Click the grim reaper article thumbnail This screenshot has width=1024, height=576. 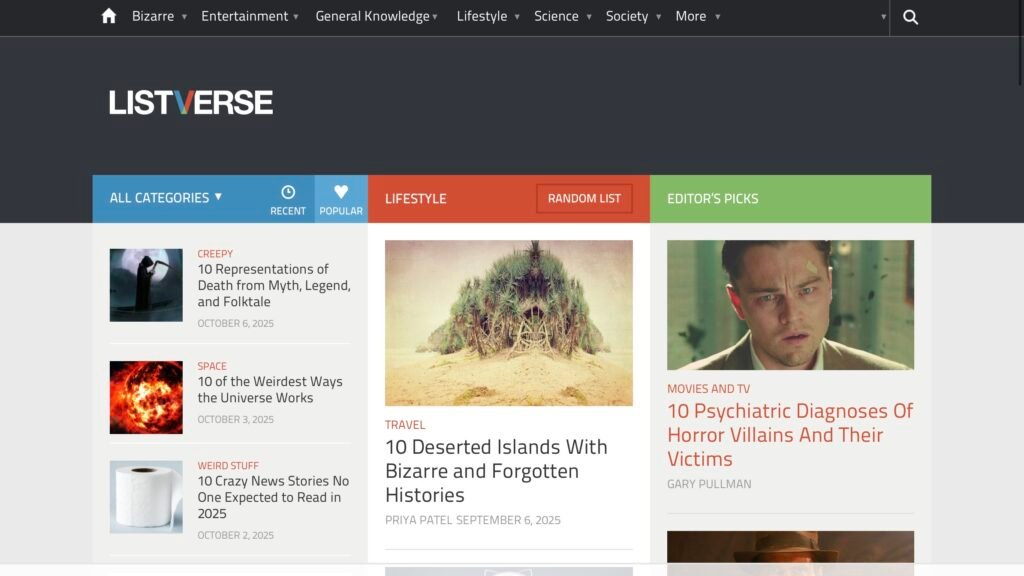(146, 285)
